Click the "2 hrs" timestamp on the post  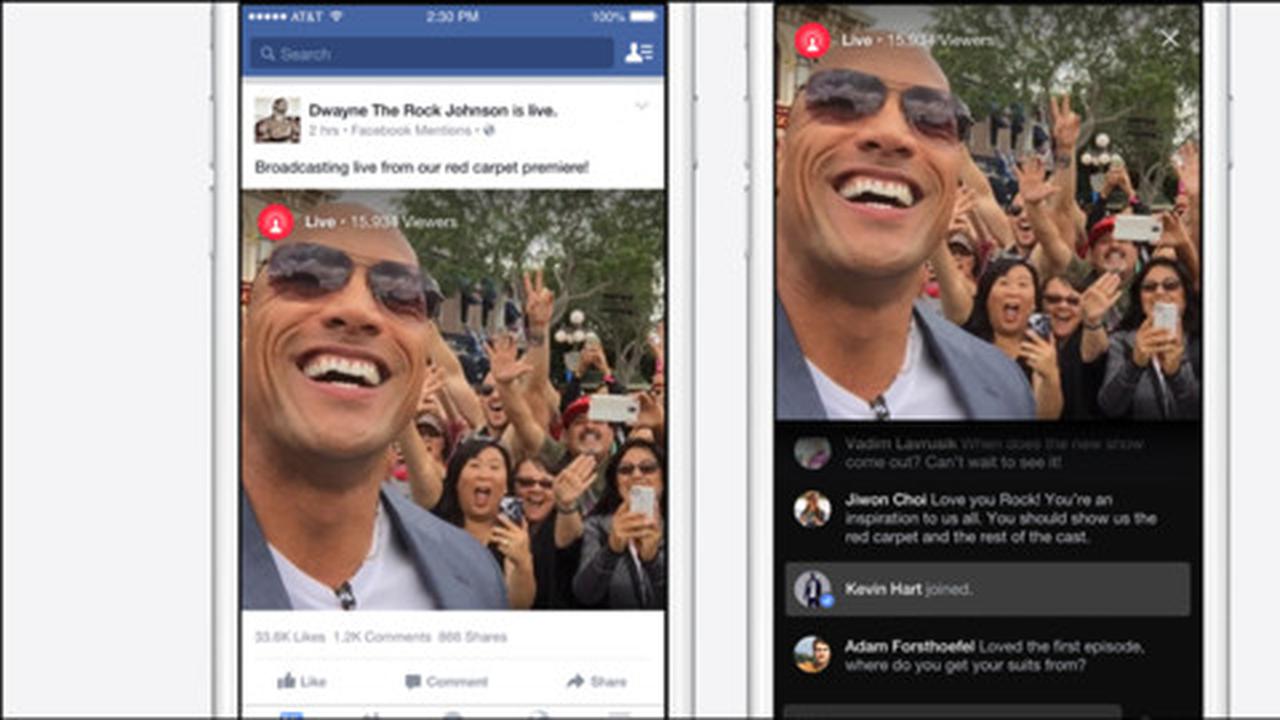(323, 130)
